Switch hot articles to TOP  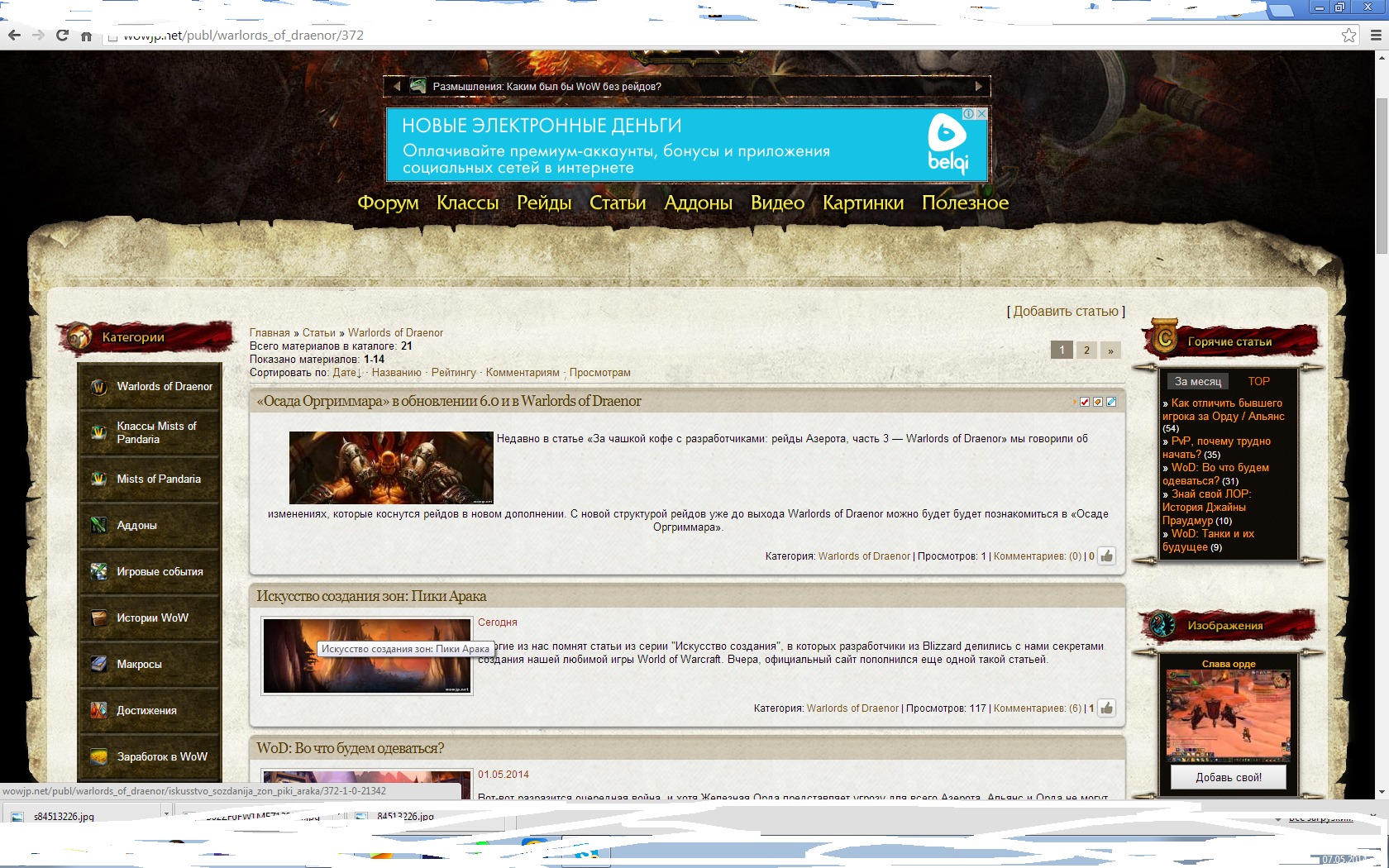click(x=1258, y=381)
